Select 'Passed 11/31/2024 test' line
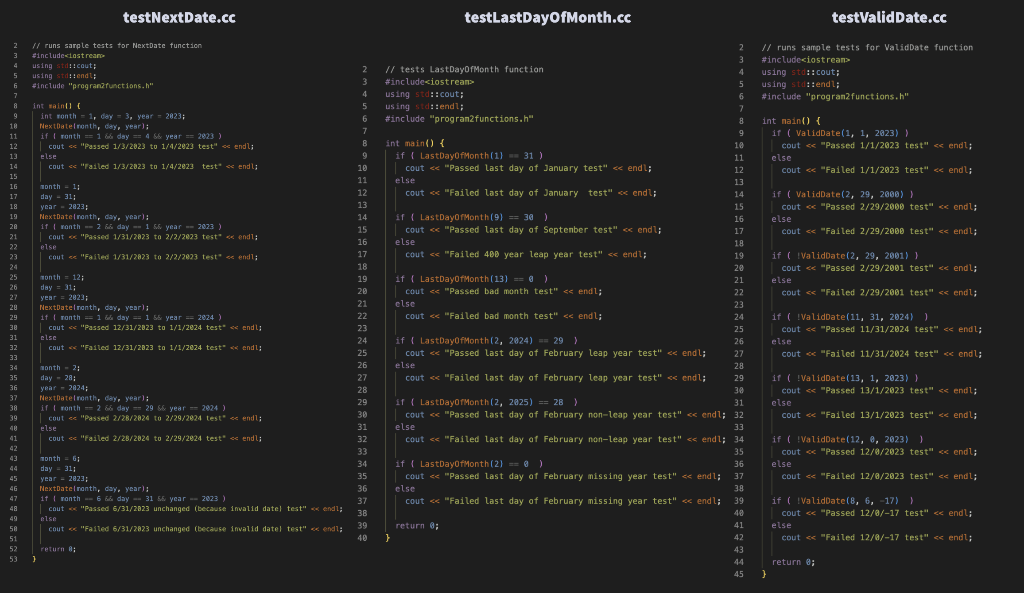This screenshot has height=593, width=1024. (882, 330)
